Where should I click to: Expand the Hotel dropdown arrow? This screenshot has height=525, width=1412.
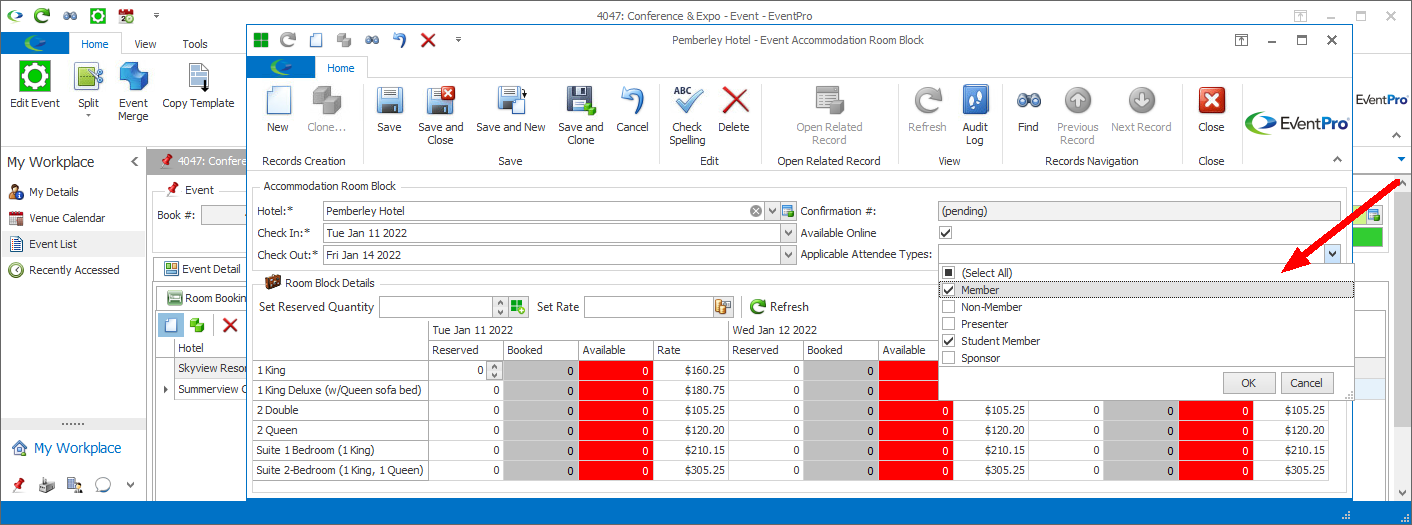772,211
